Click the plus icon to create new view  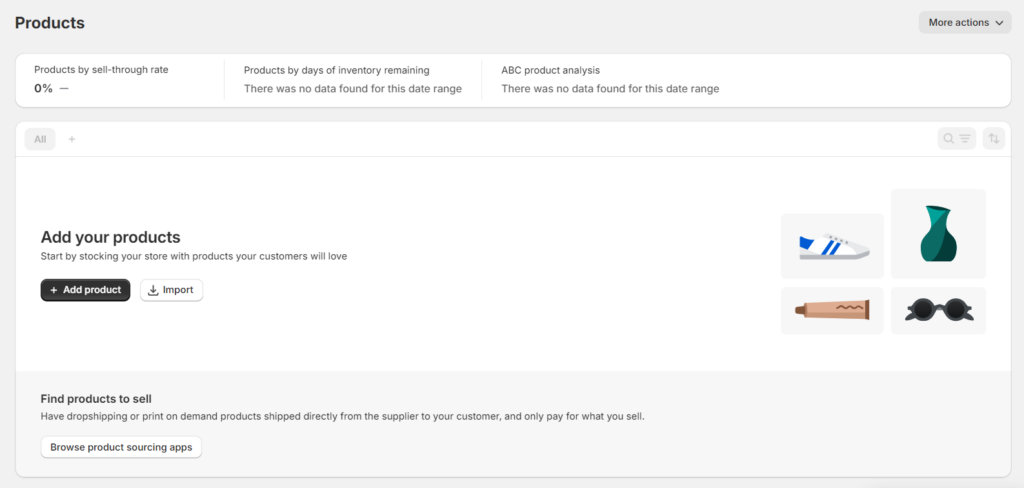point(72,139)
